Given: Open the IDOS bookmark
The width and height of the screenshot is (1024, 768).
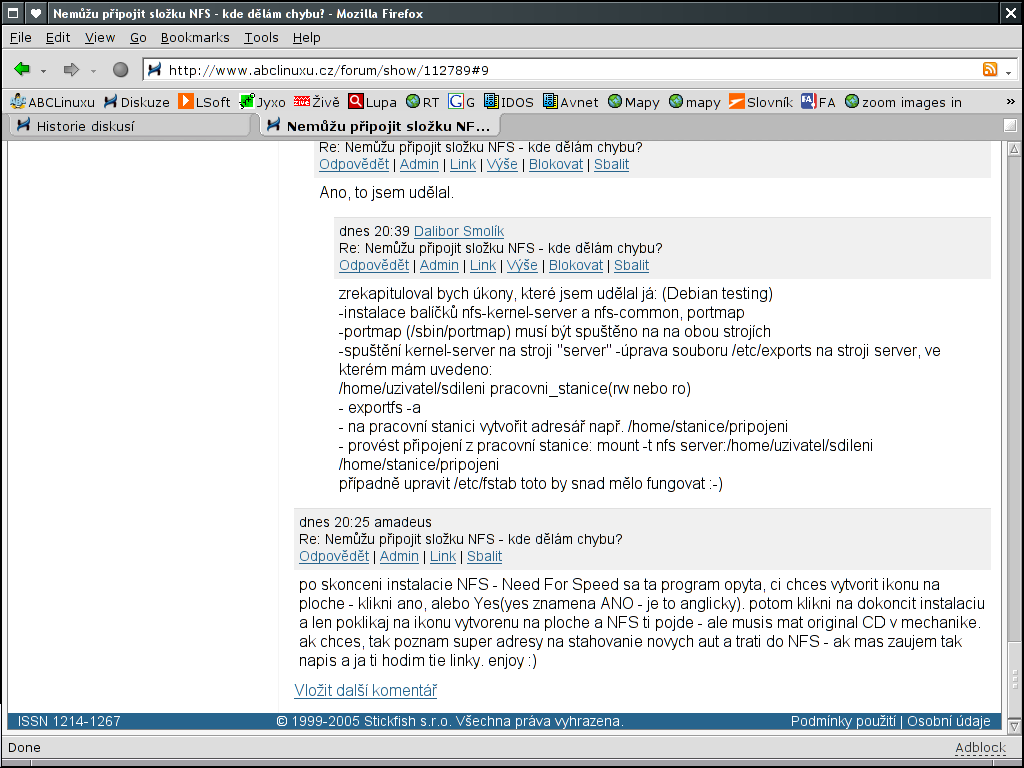Looking at the screenshot, I should pyautogui.click(x=508, y=102).
